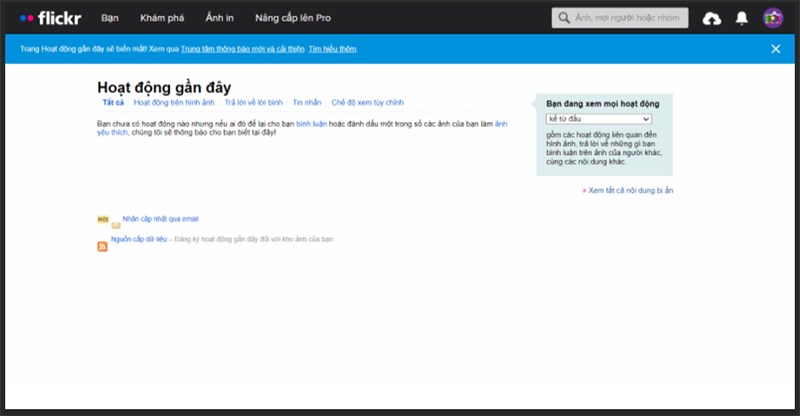Click Nguồn cấp dữ liệu link
This screenshot has width=800, height=416.
(x=139, y=239)
